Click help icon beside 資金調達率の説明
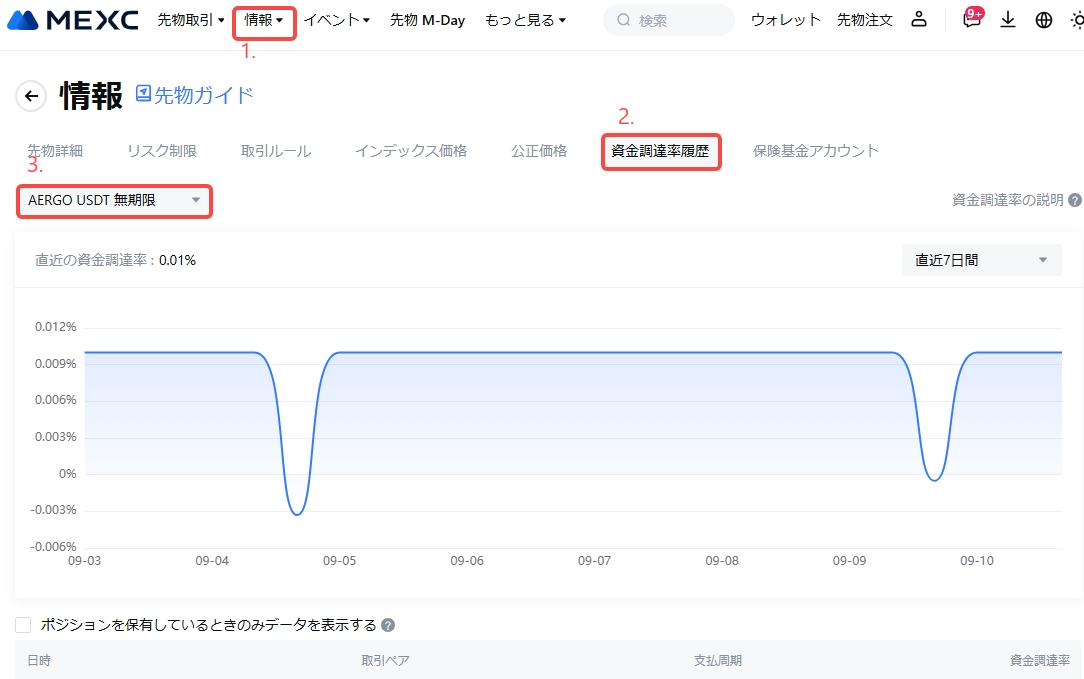Image resolution: width=1084 pixels, height=679 pixels. click(x=1075, y=200)
